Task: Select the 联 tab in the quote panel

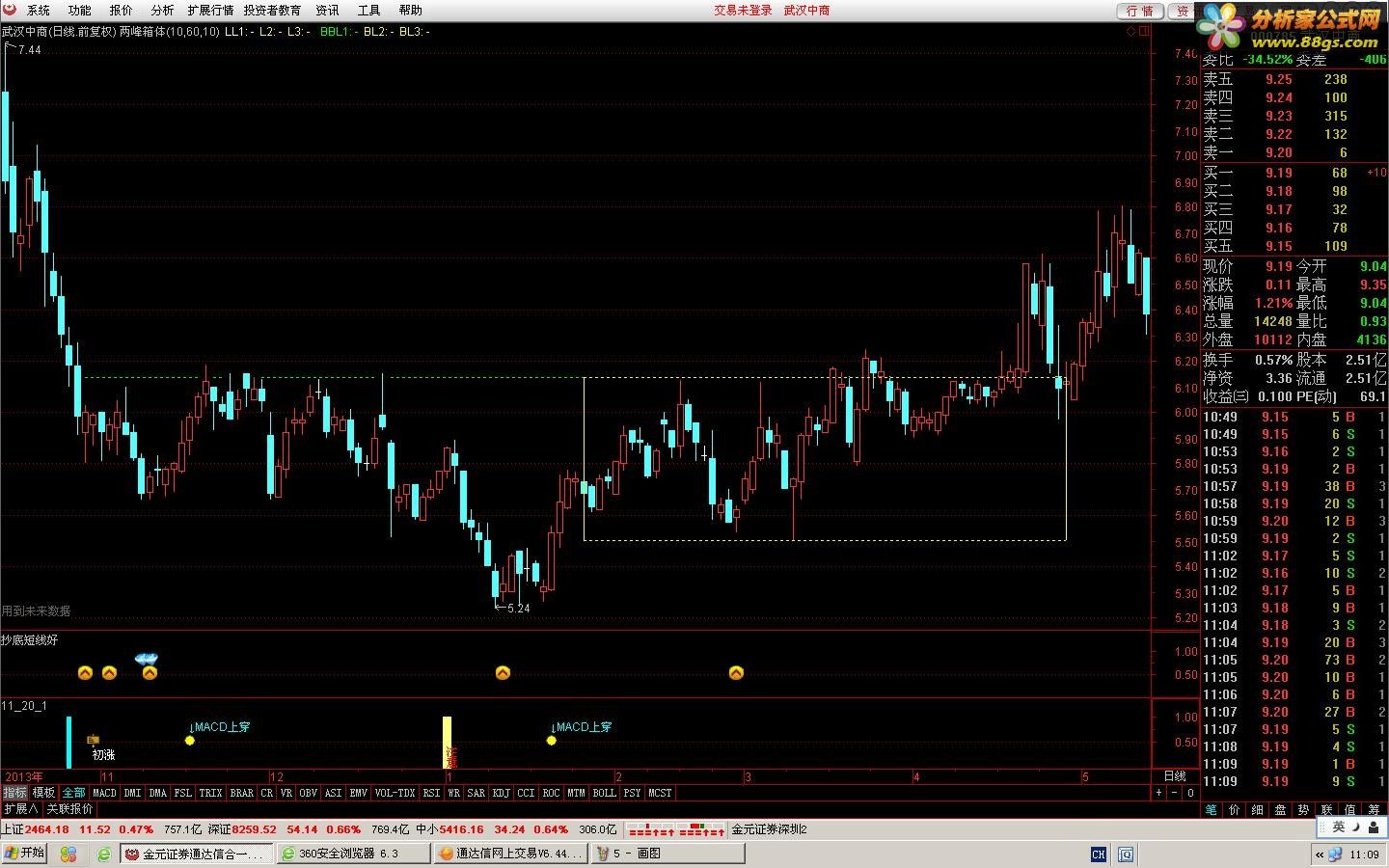Action: coord(1327,810)
